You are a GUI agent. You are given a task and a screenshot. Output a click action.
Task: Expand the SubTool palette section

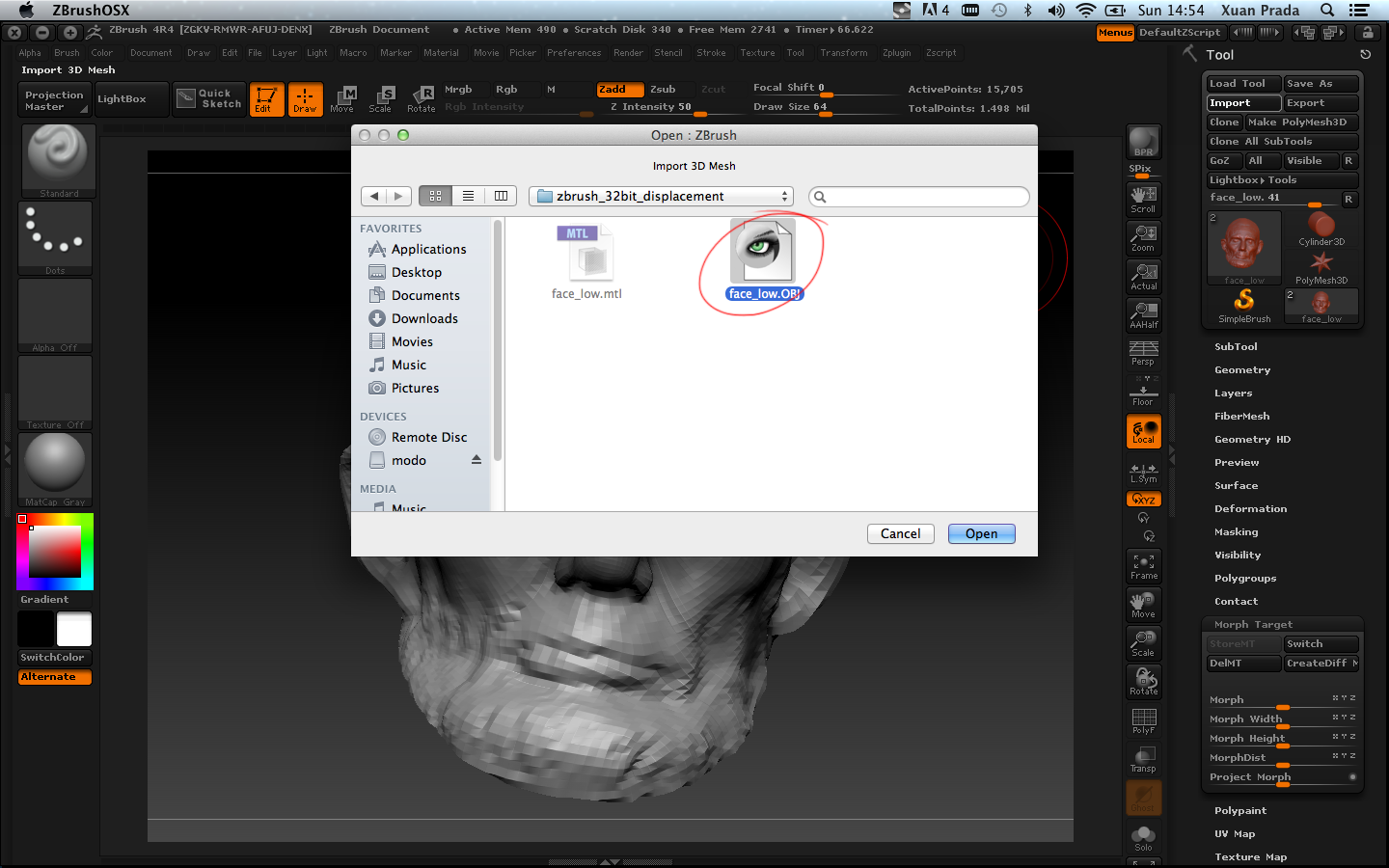1236,346
